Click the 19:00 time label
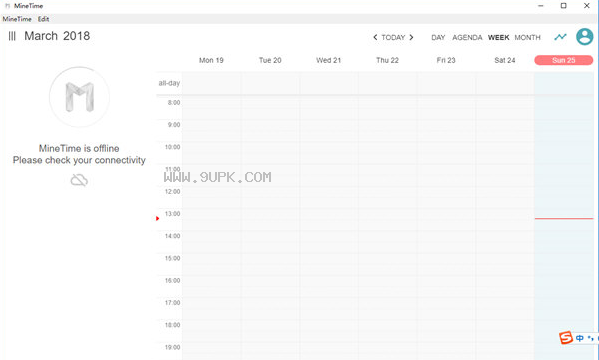This screenshot has height=360, width=599. point(172,347)
